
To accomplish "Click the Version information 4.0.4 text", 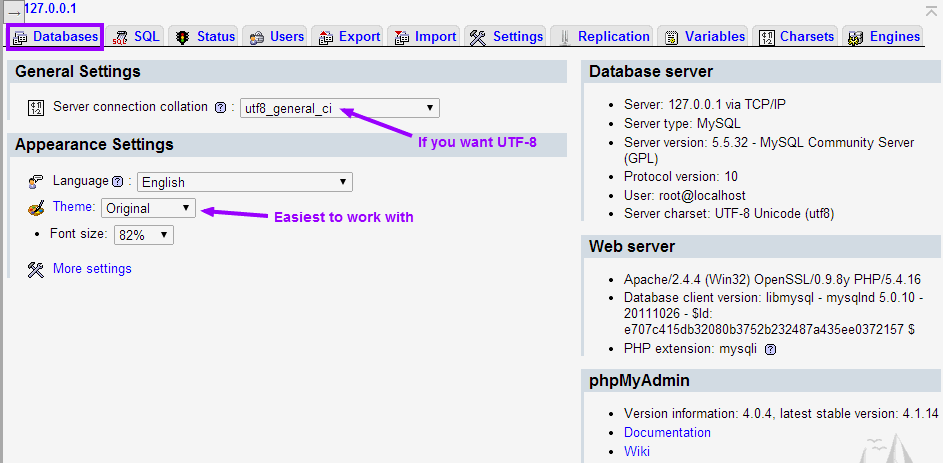I will pos(781,414).
